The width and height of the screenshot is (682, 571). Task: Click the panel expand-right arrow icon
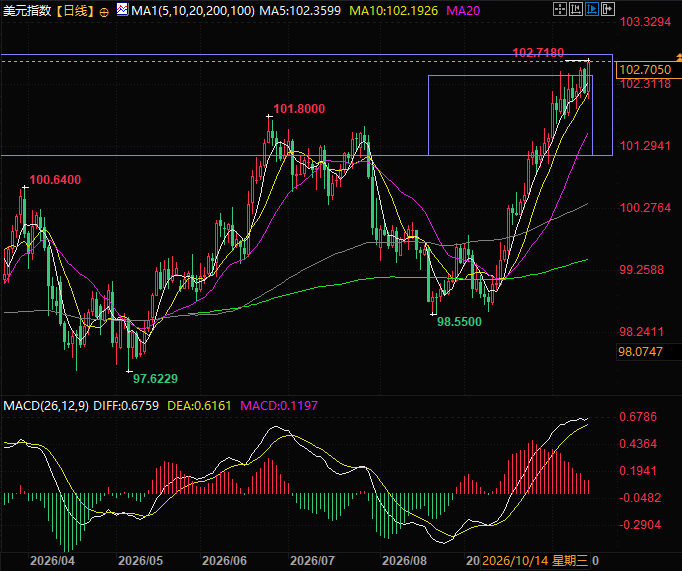pyautogui.click(x=608, y=9)
